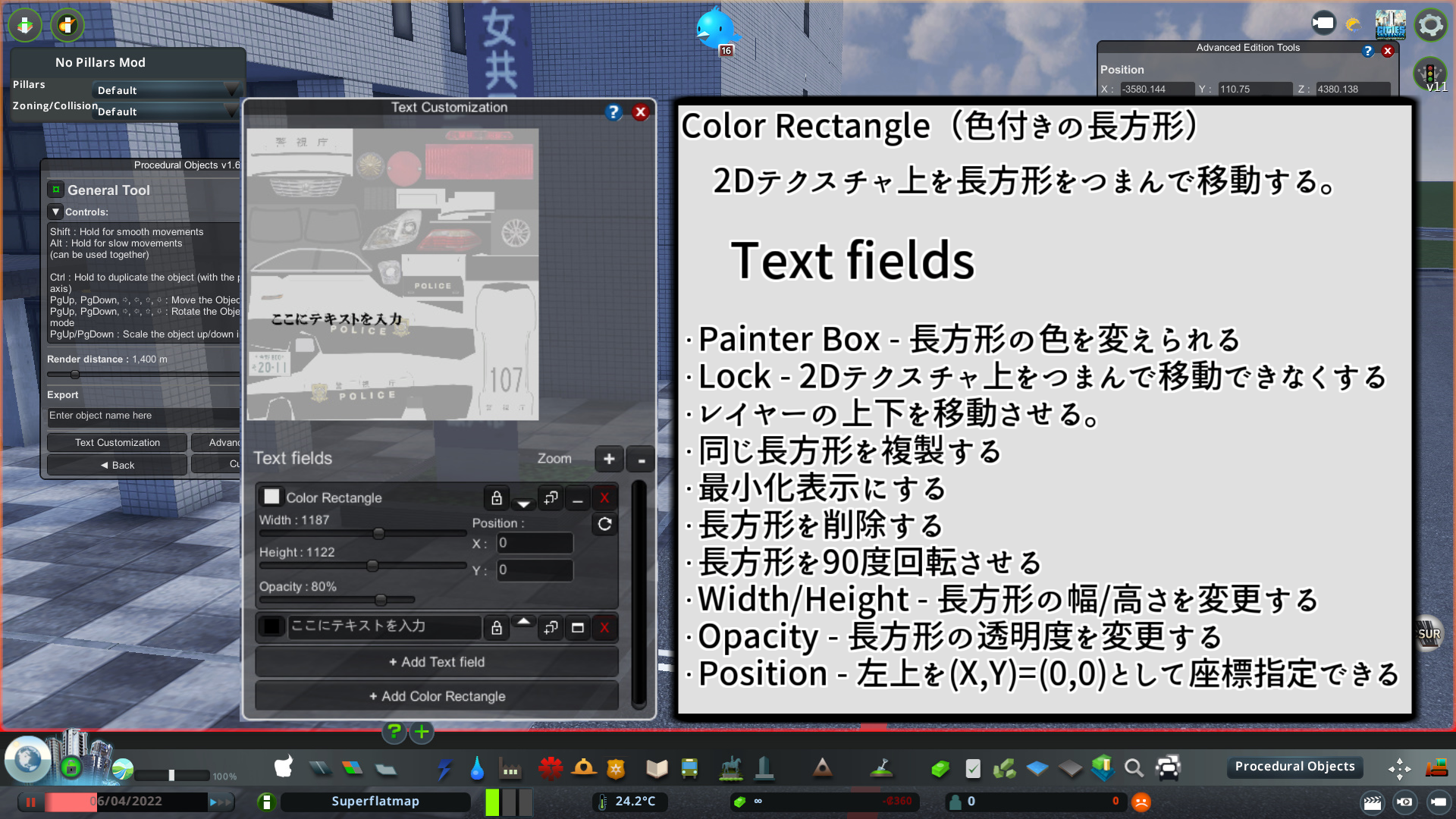1456x819 pixels.
Task: Duplicate the Color Rectangle using its copy icon
Action: [551, 498]
